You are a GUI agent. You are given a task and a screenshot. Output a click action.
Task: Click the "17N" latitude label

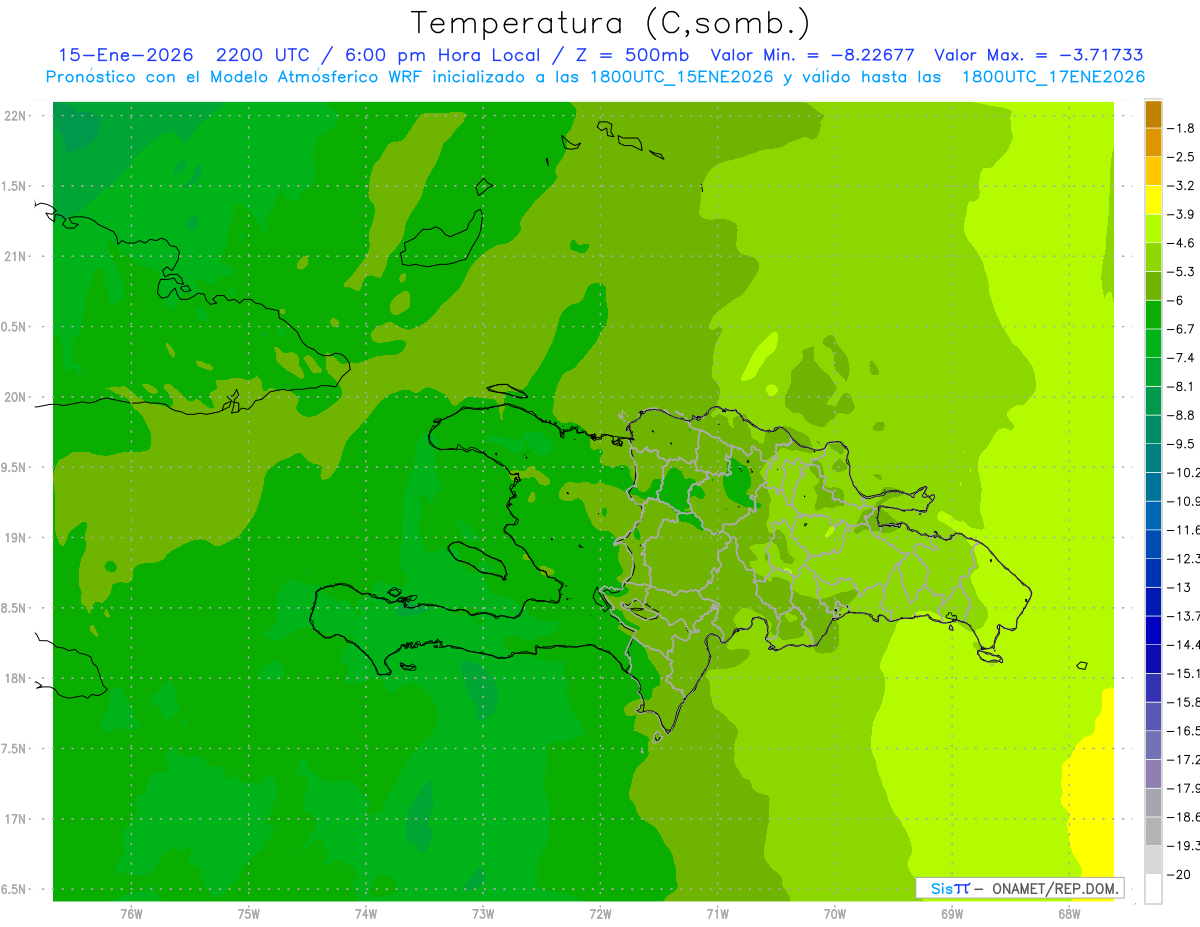coord(17,819)
